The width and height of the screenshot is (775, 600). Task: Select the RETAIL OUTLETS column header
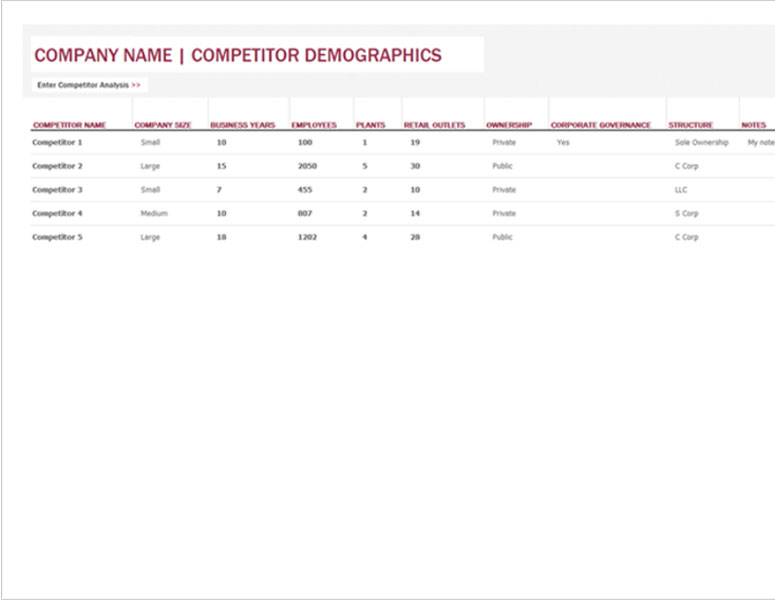coord(434,126)
